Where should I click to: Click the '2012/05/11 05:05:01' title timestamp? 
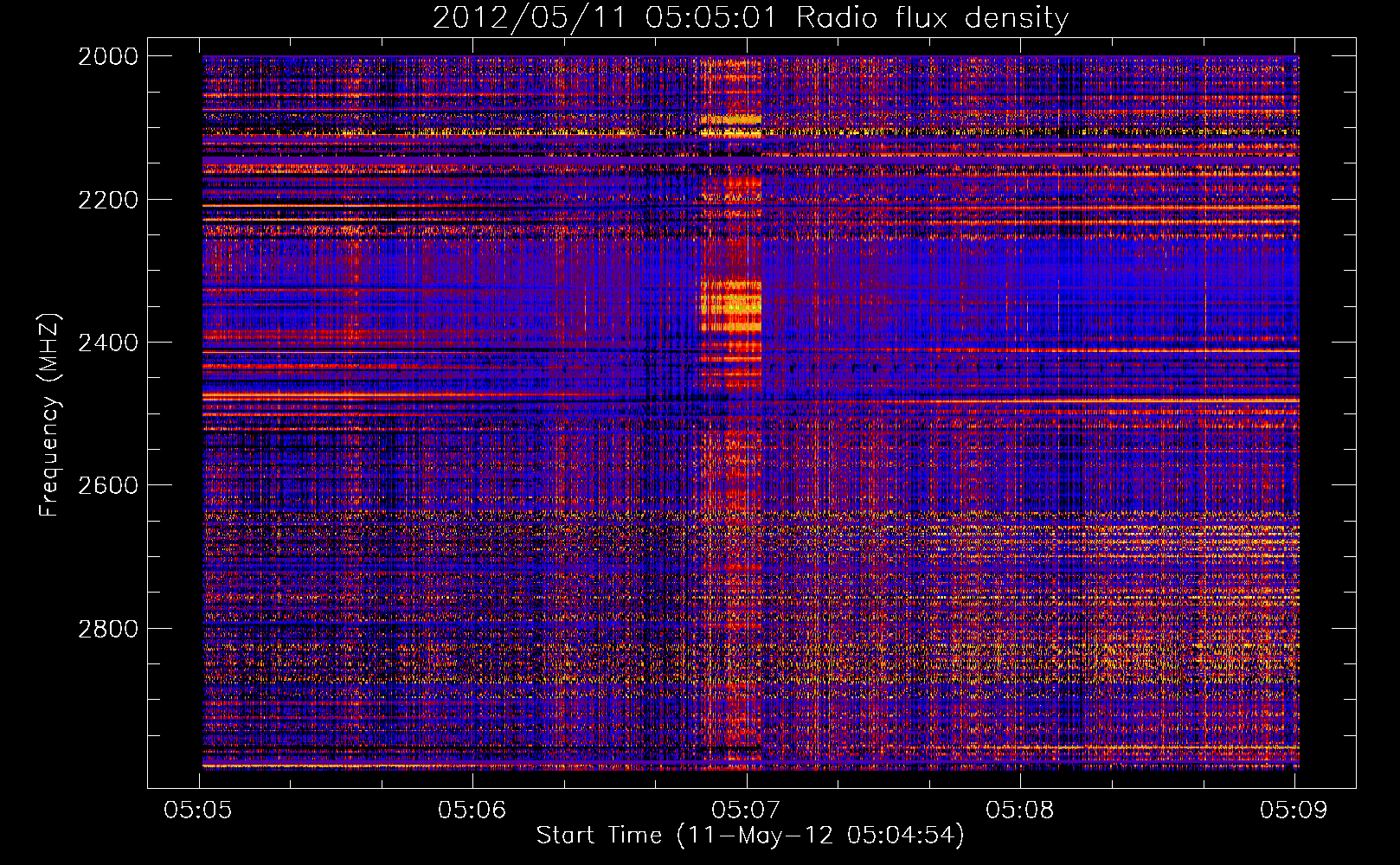click(604, 17)
